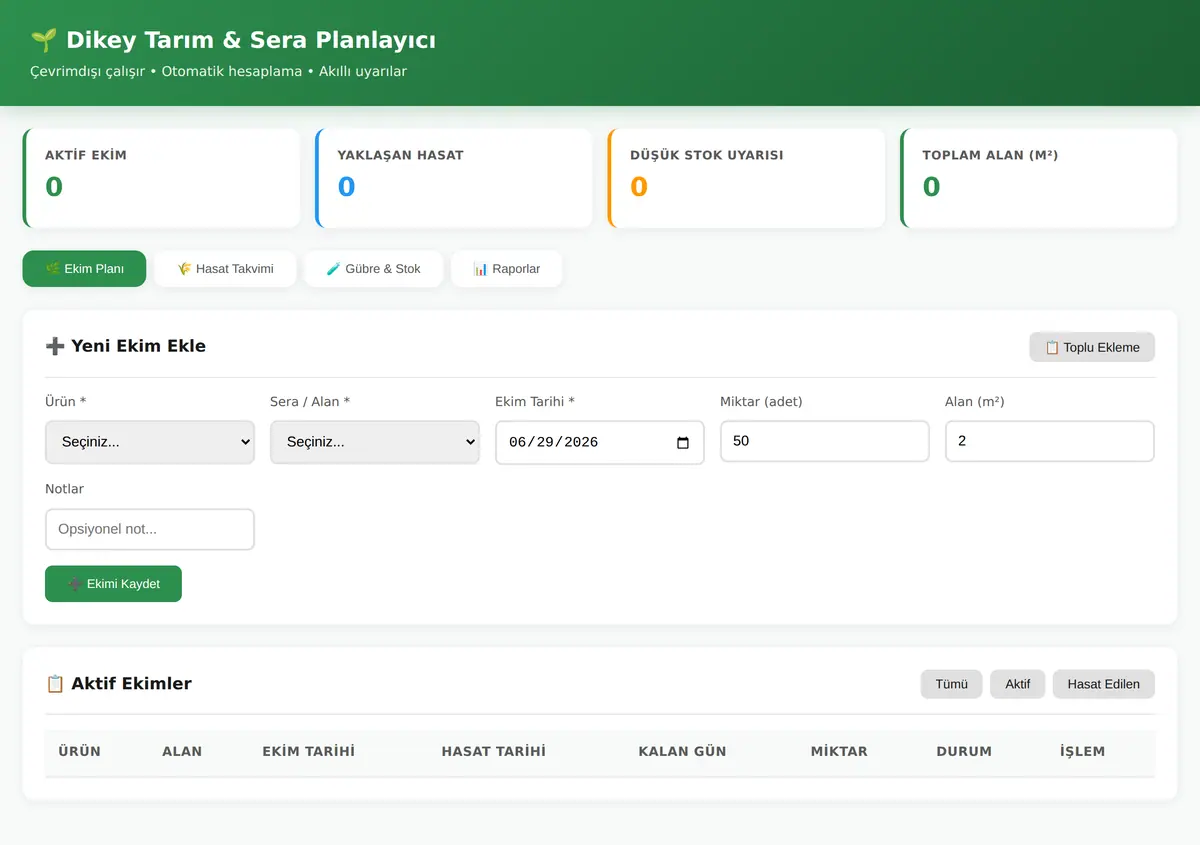1200x845 pixels.
Task: Click the calendar icon in Ekim Tarihi field
Action: point(683,442)
